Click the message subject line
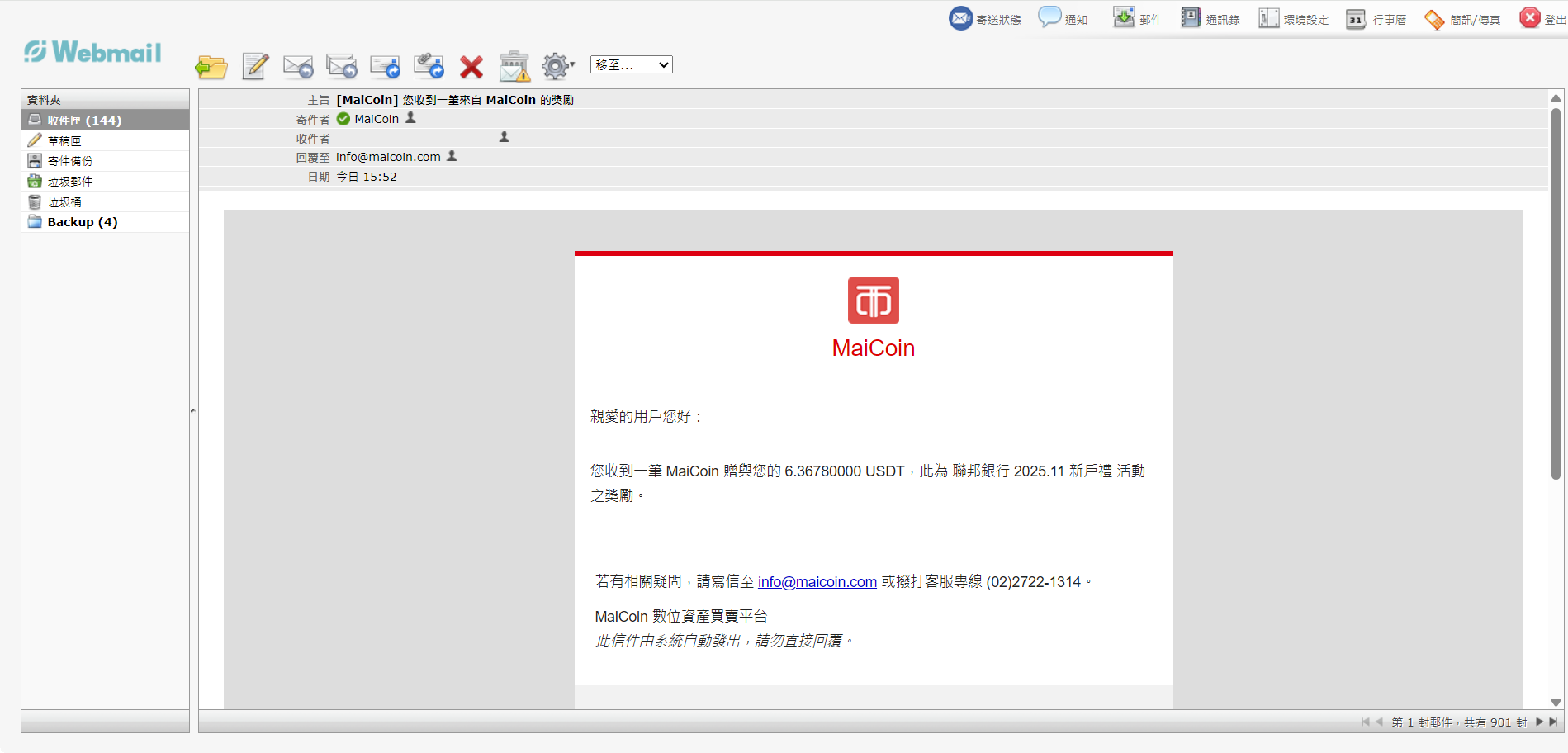Image resolution: width=1568 pixels, height=753 pixels. (x=455, y=100)
